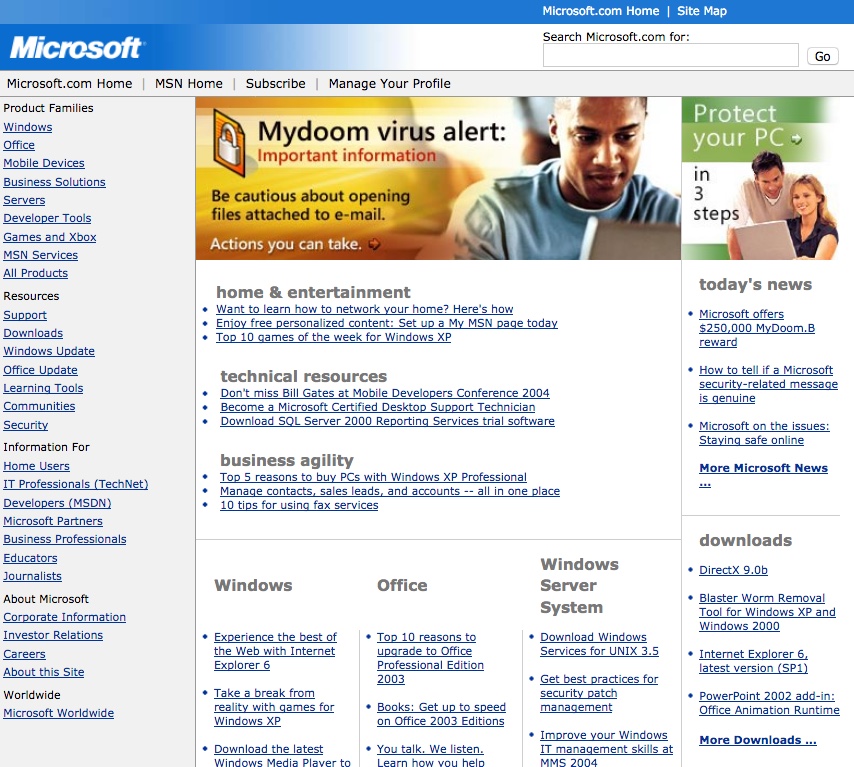Open More Microsoft News link

(x=763, y=474)
